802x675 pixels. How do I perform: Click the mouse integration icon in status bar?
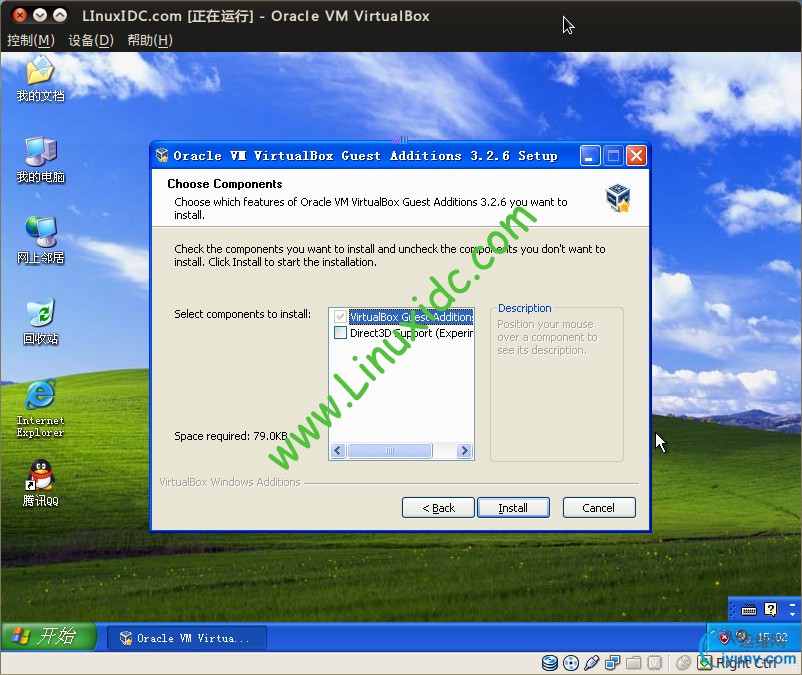pyautogui.click(x=683, y=663)
